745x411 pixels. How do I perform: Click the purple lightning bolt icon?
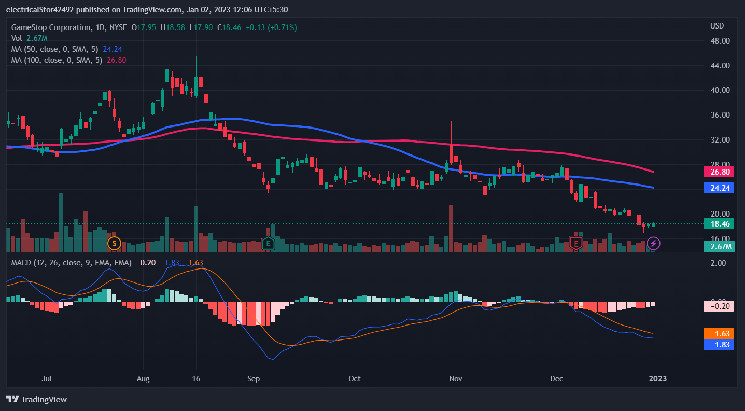pyautogui.click(x=654, y=244)
